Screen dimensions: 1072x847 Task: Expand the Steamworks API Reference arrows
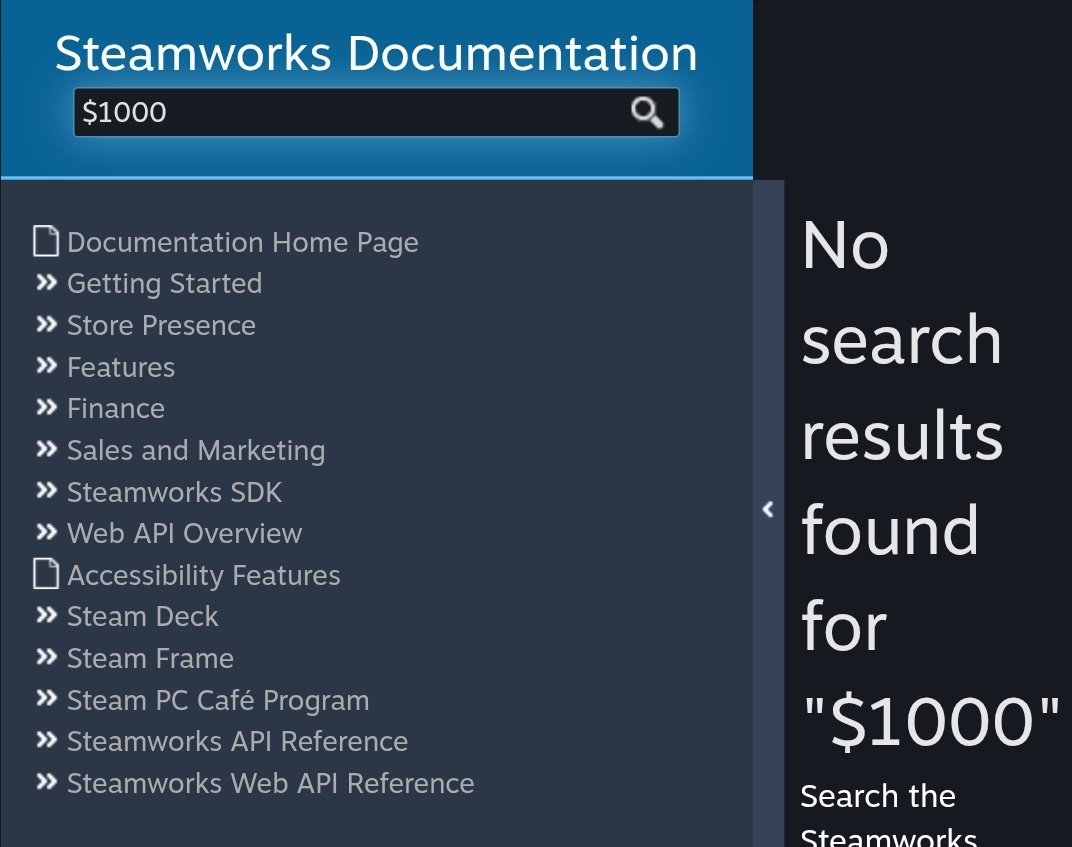(46, 740)
